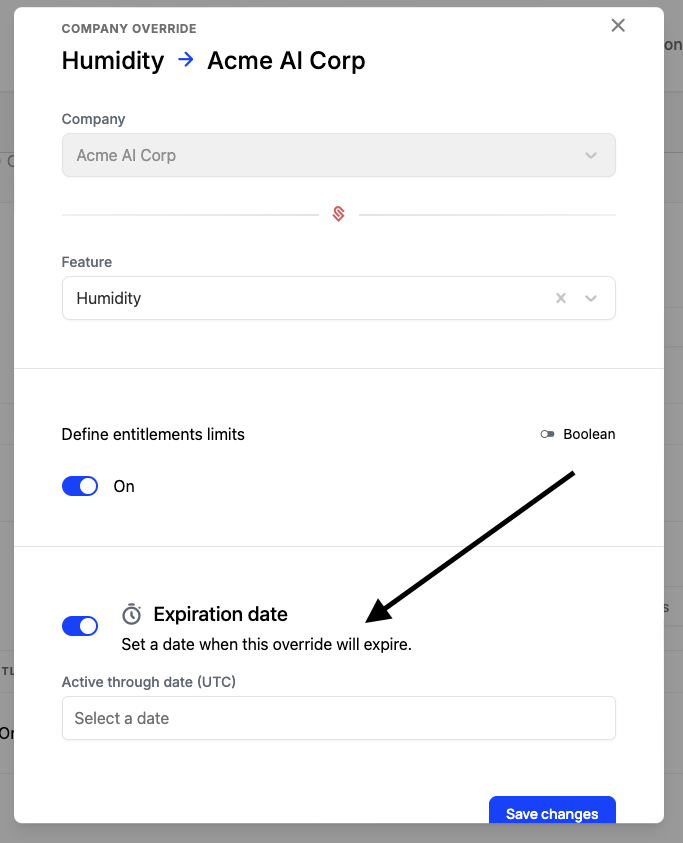The image size is (683, 843).
Task: Click the On label beside the toggle
Action: coord(124,486)
